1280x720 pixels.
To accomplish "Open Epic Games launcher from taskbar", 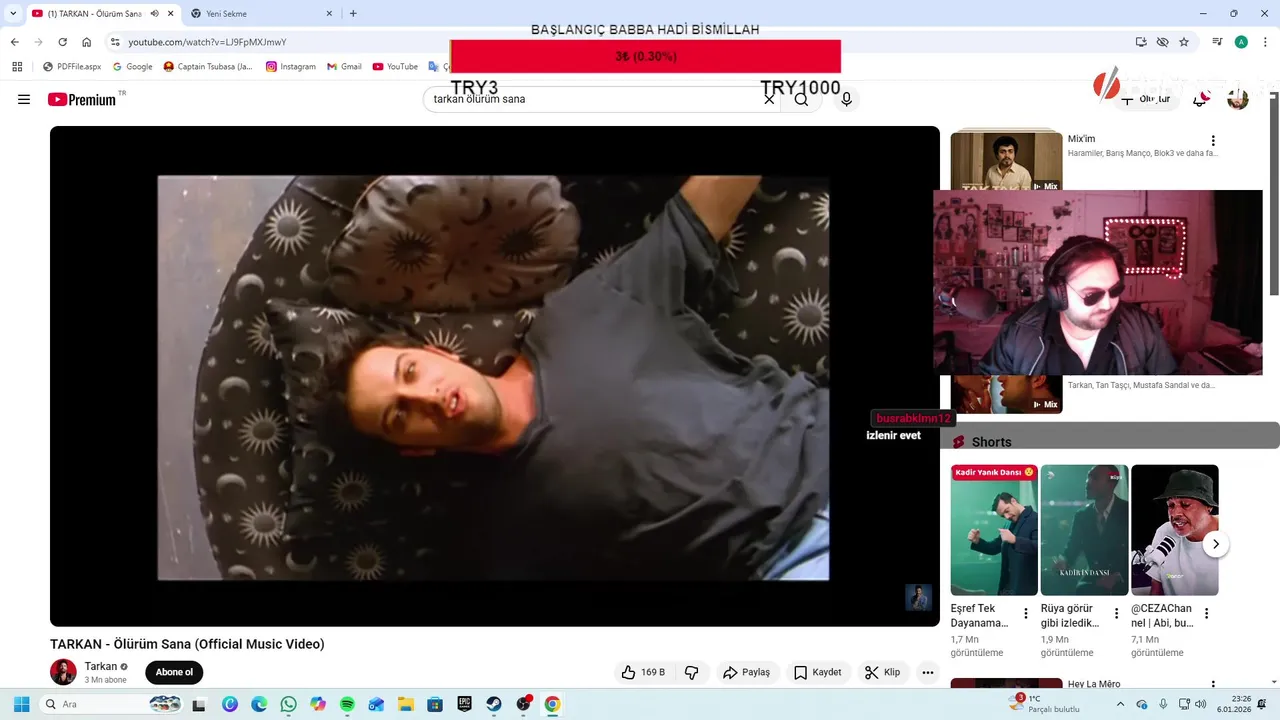I will pyautogui.click(x=464, y=704).
